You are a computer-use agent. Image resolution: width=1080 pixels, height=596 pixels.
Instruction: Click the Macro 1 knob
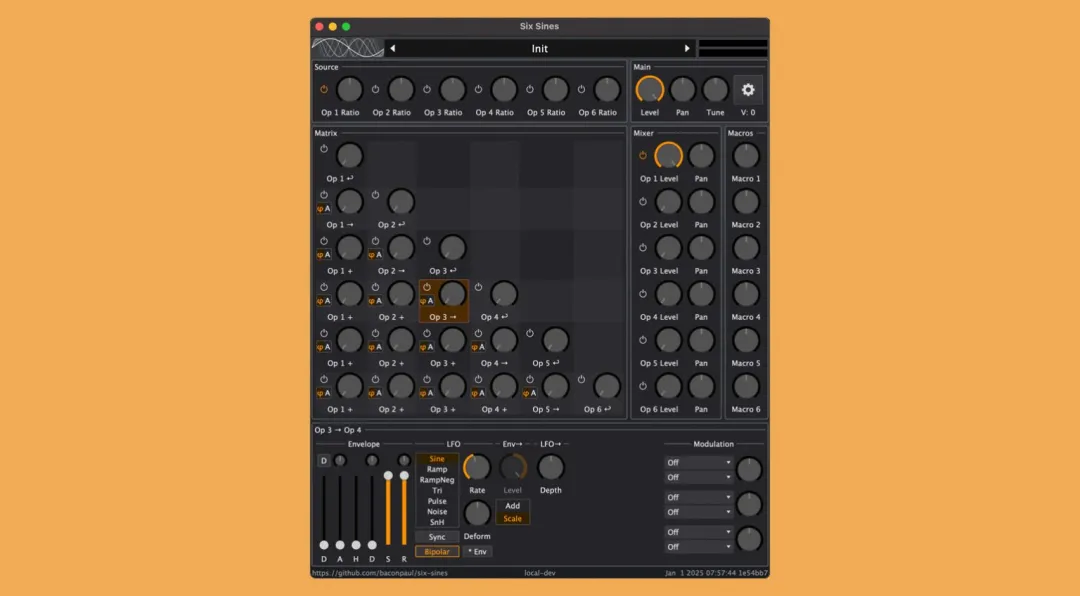pos(746,156)
